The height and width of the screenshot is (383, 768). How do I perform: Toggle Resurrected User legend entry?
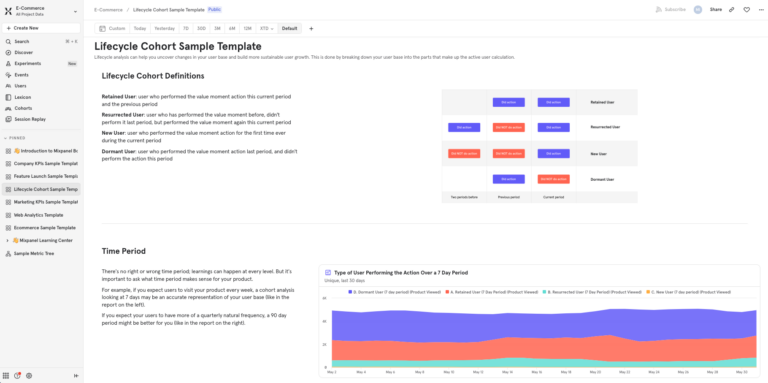pyautogui.click(x=592, y=292)
